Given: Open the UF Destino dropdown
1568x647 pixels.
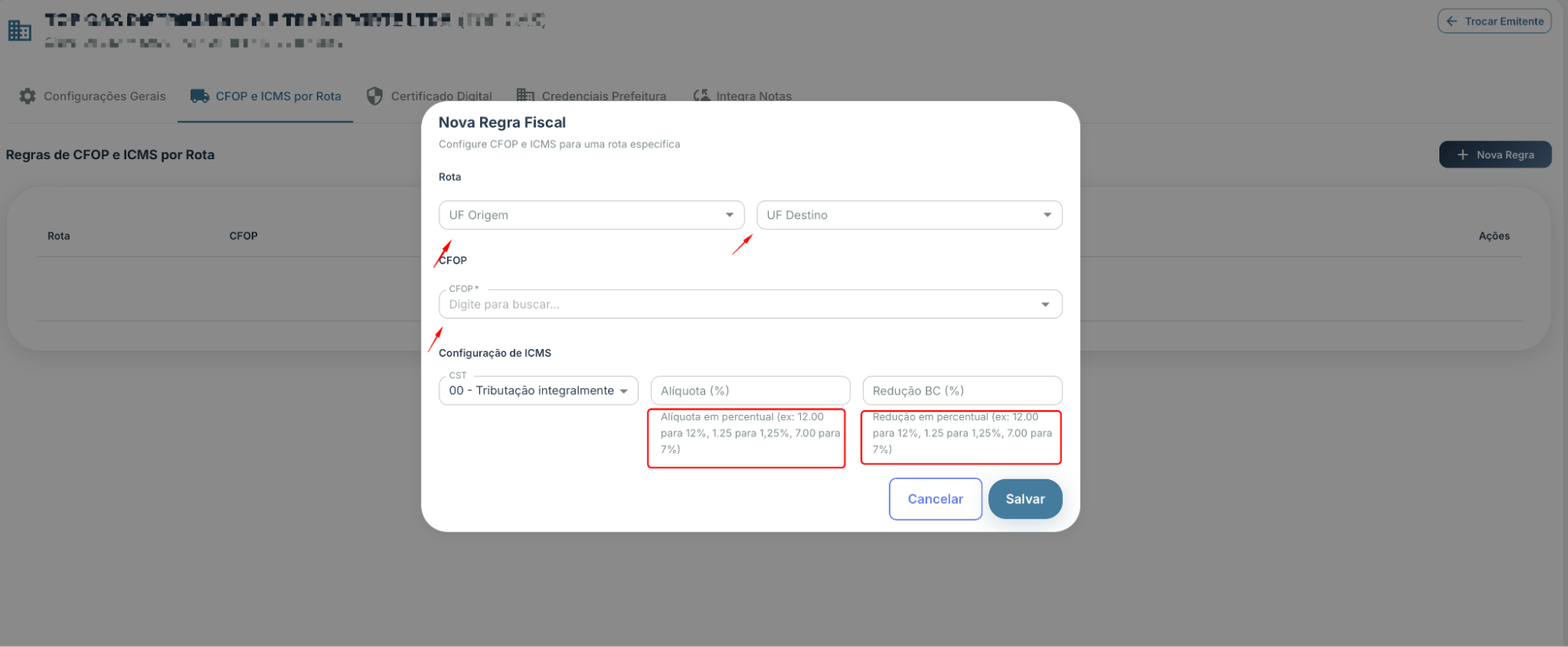Looking at the screenshot, I should (909, 215).
